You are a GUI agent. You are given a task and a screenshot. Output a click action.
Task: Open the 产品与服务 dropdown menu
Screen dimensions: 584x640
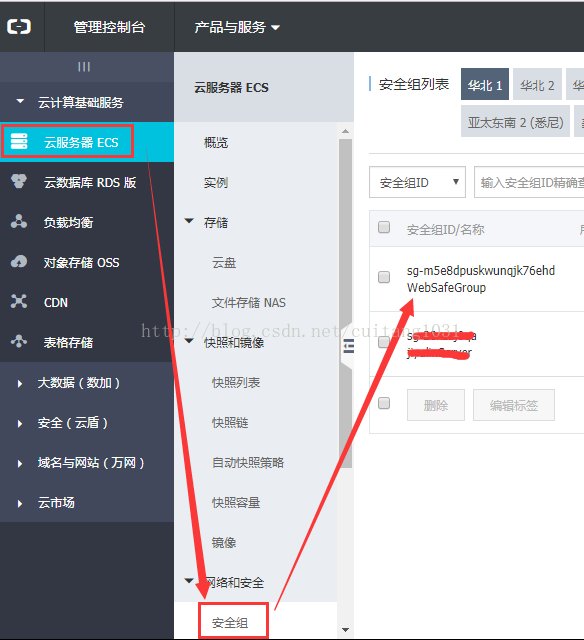(x=237, y=27)
